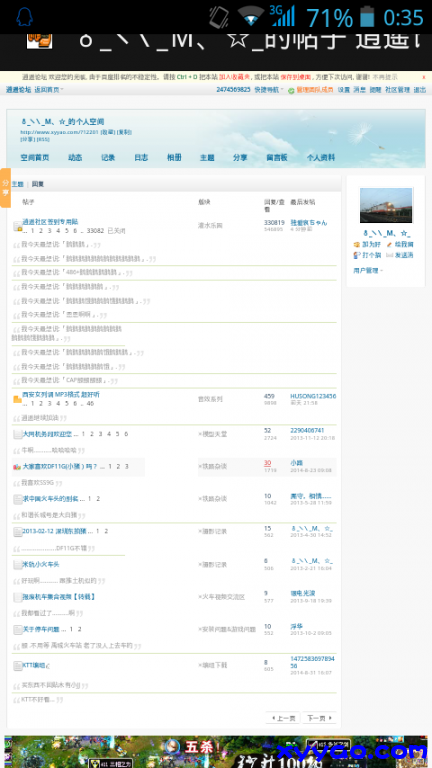Click last poster 2290406741

(x=307, y=431)
